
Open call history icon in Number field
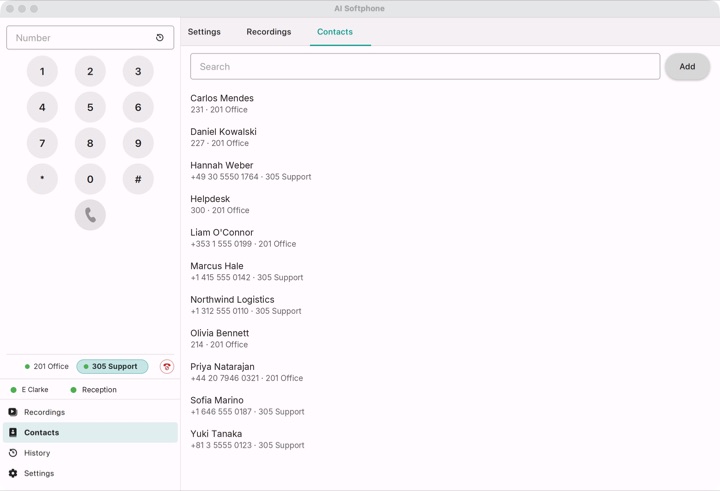(x=160, y=38)
